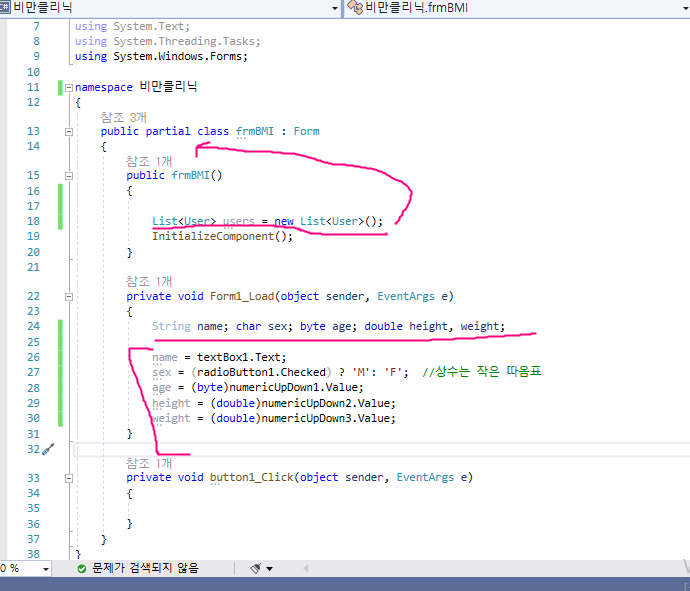Click numericUpDown2.Value on line 29
The width and height of the screenshot is (690, 591).
[326, 403]
